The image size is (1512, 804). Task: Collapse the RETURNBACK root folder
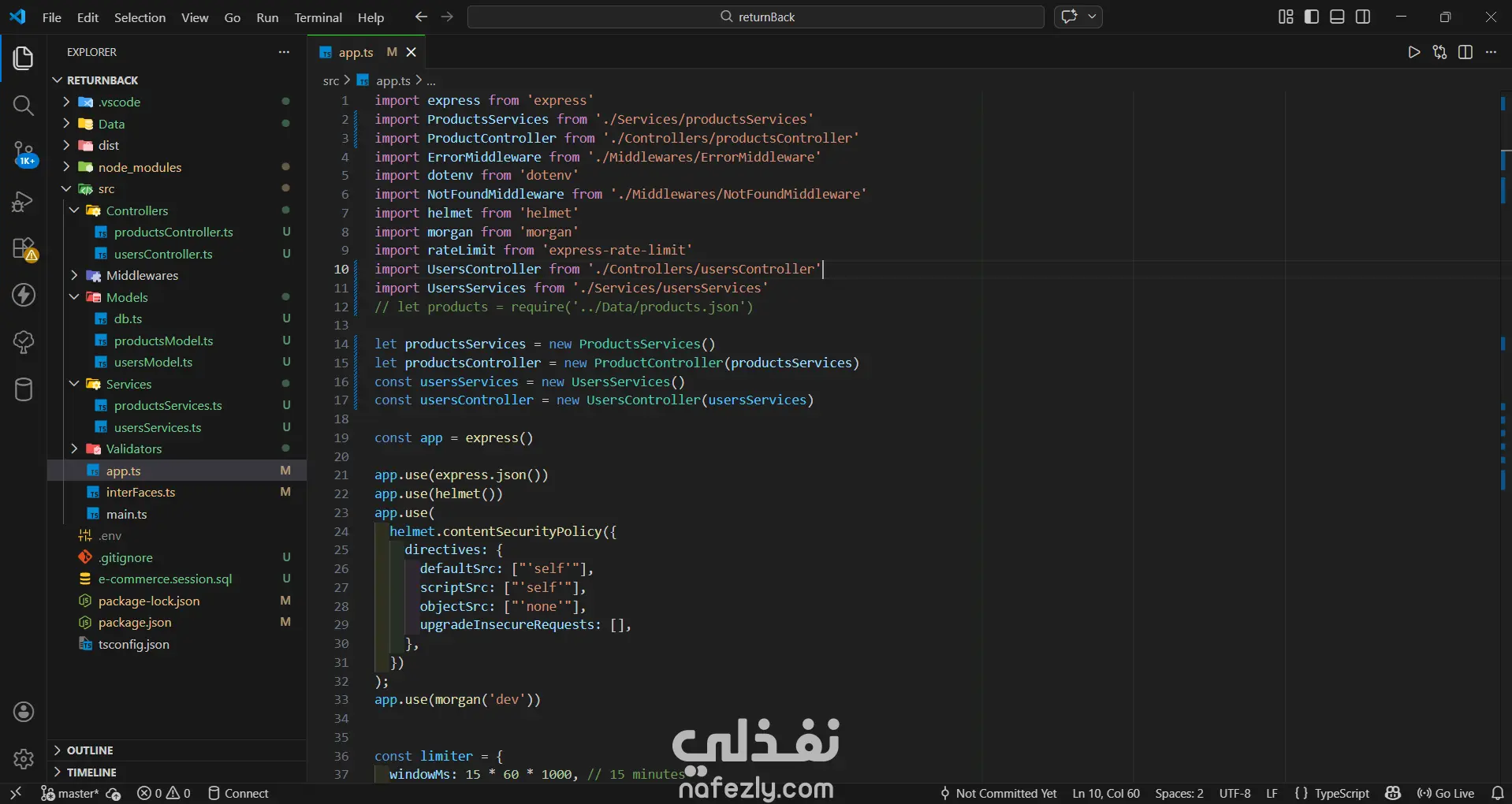[57, 80]
